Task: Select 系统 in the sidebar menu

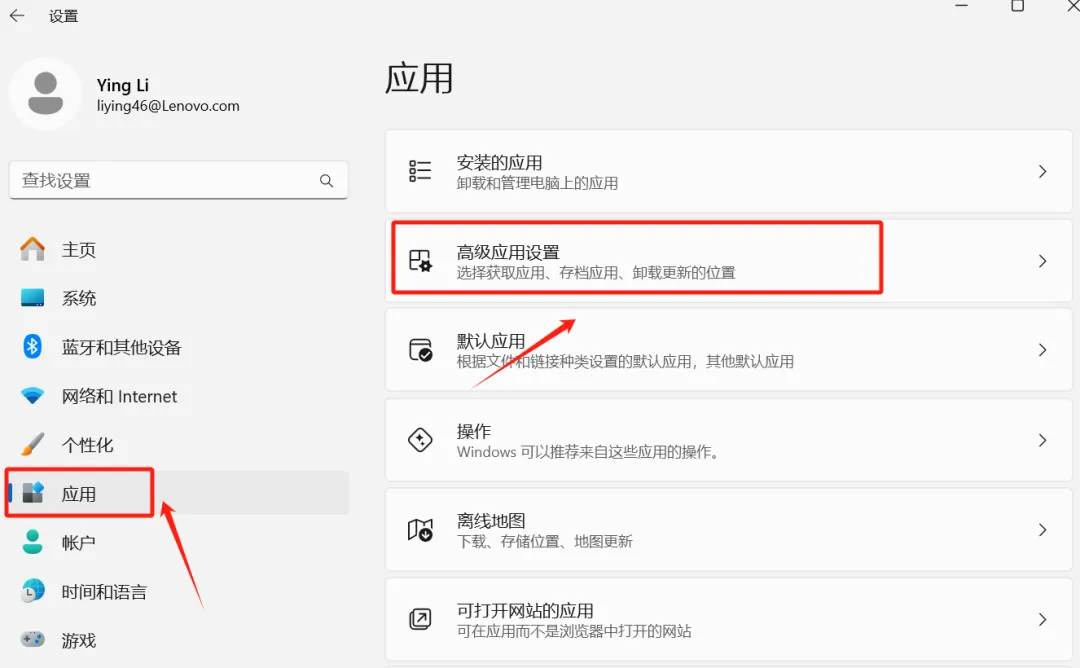Action: 79,298
